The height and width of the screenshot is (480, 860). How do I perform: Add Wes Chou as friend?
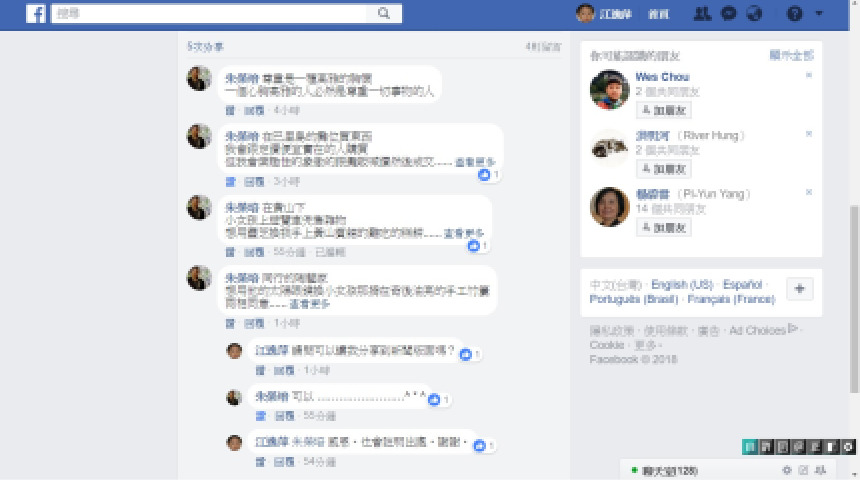[x=664, y=110]
